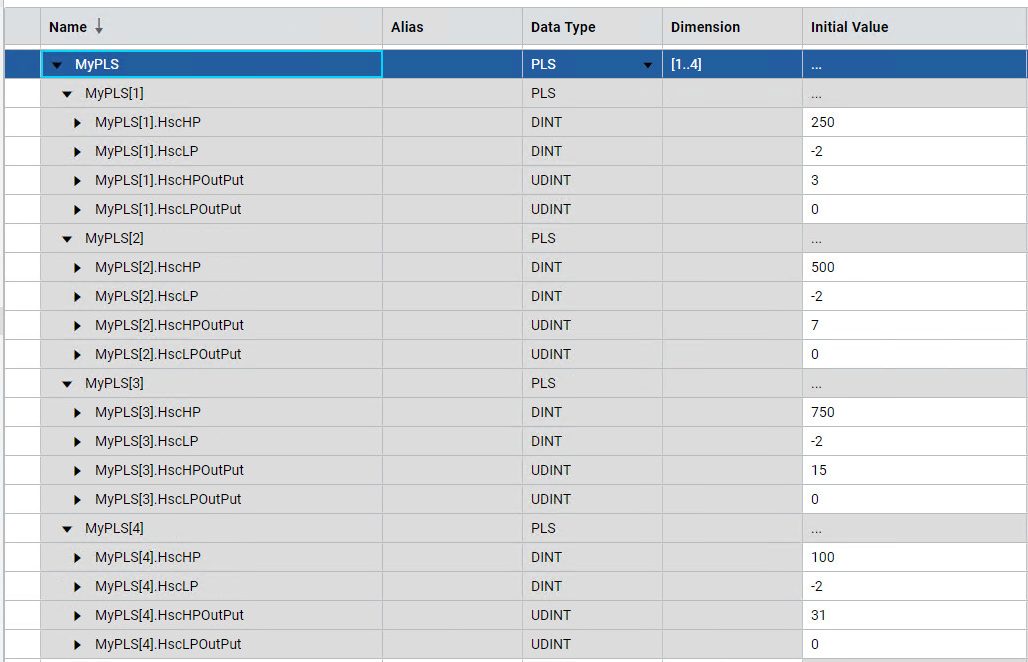1028x662 pixels.
Task: Edit the initial value 250 field
Action: pyautogui.click(x=913, y=123)
